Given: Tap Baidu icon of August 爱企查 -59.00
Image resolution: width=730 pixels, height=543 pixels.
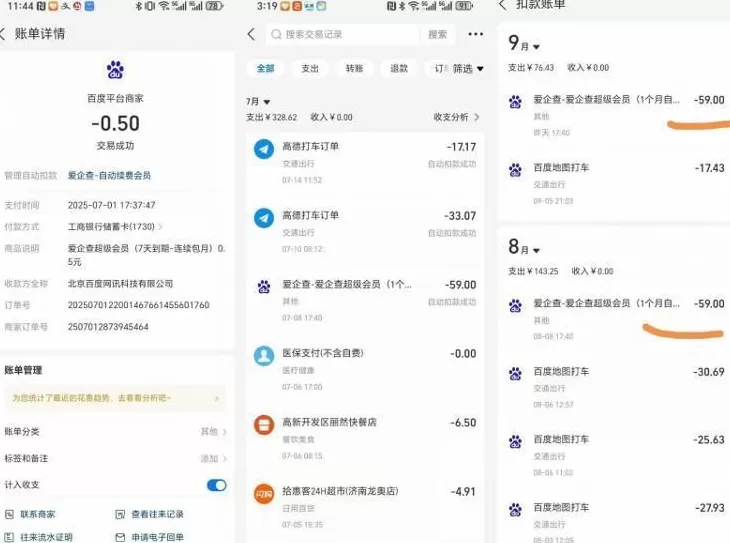Looking at the screenshot, I should (515, 305).
